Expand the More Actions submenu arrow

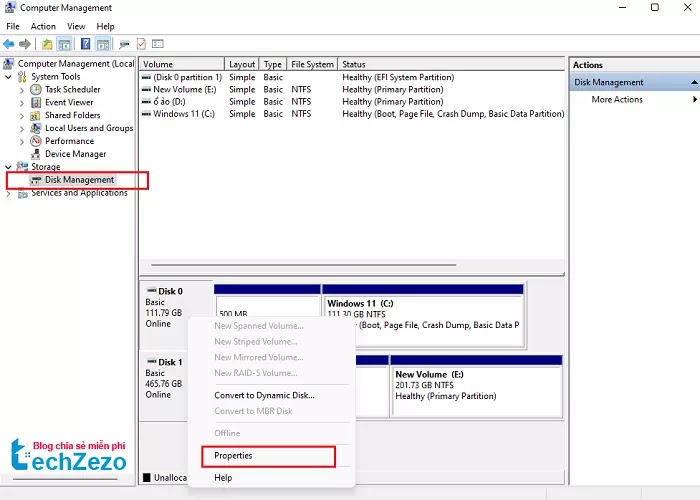click(x=695, y=100)
